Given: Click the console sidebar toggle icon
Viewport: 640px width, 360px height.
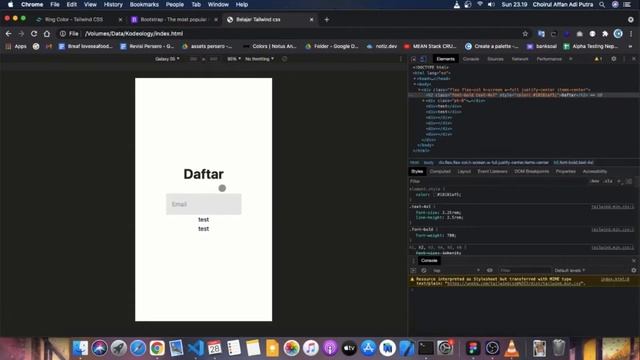Looking at the screenshot, I should tap(413, 271).
